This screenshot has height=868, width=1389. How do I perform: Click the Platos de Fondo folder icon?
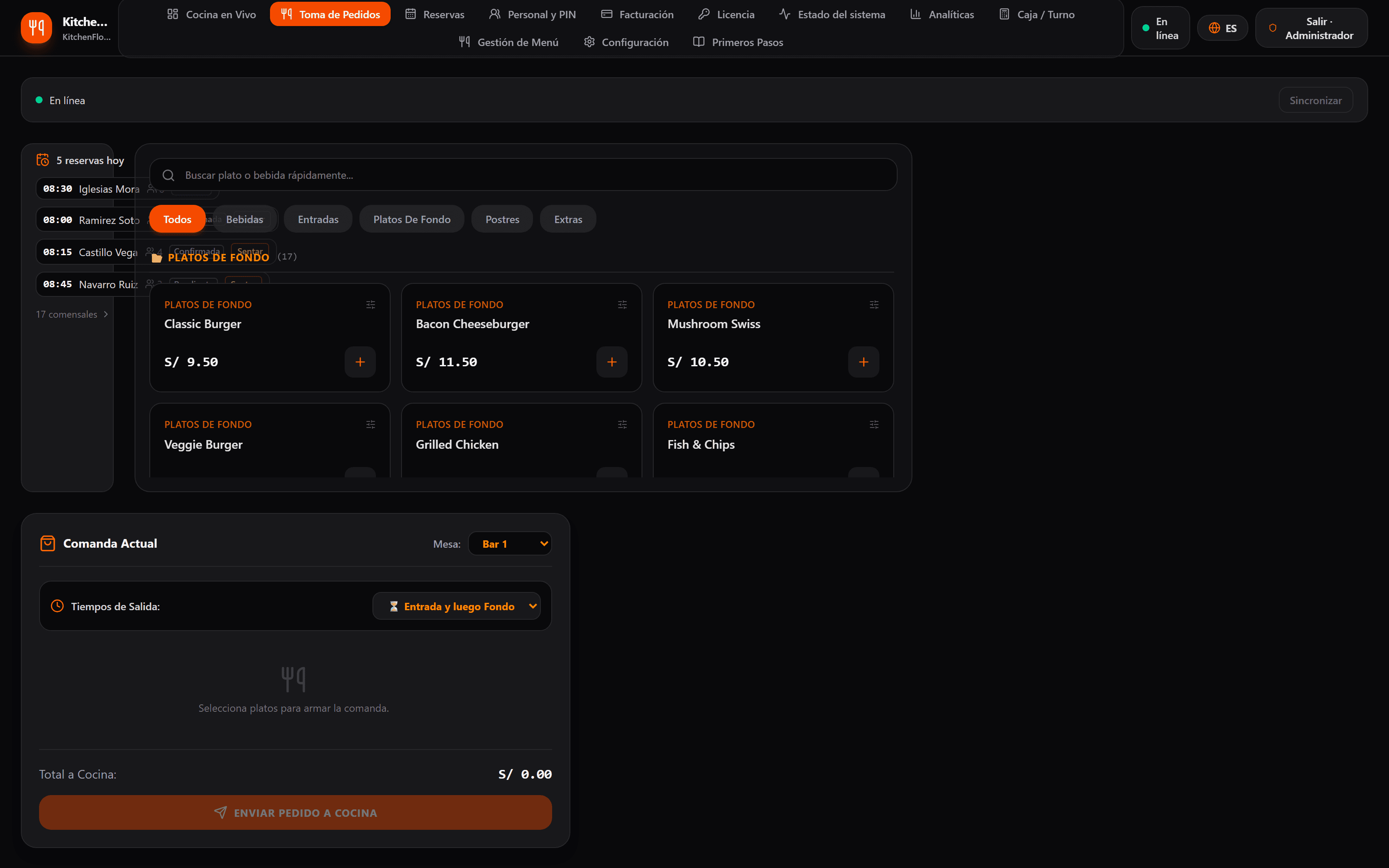[157, 258]
